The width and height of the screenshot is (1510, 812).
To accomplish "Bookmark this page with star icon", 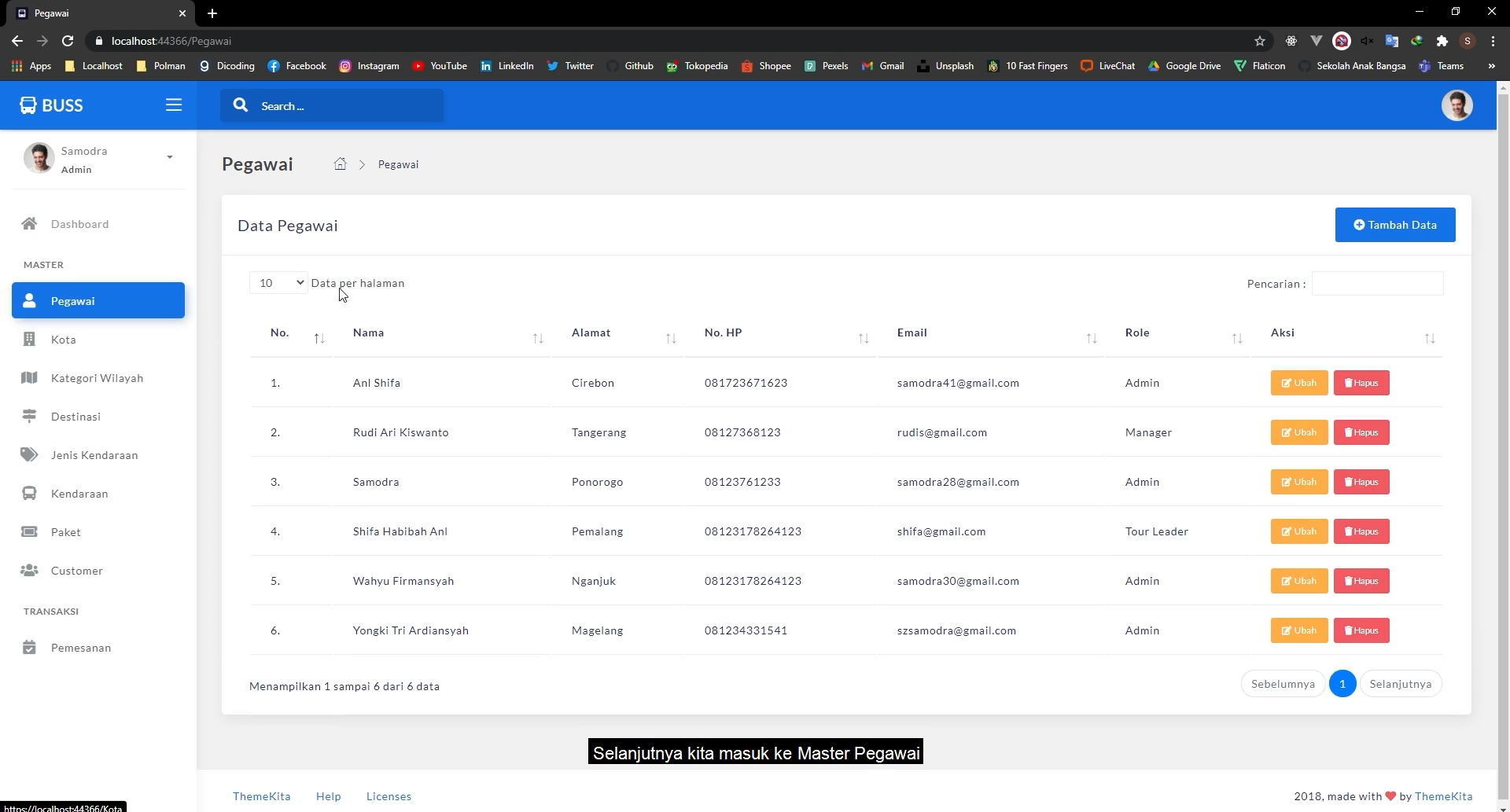I will click(x=1259, y=41).
